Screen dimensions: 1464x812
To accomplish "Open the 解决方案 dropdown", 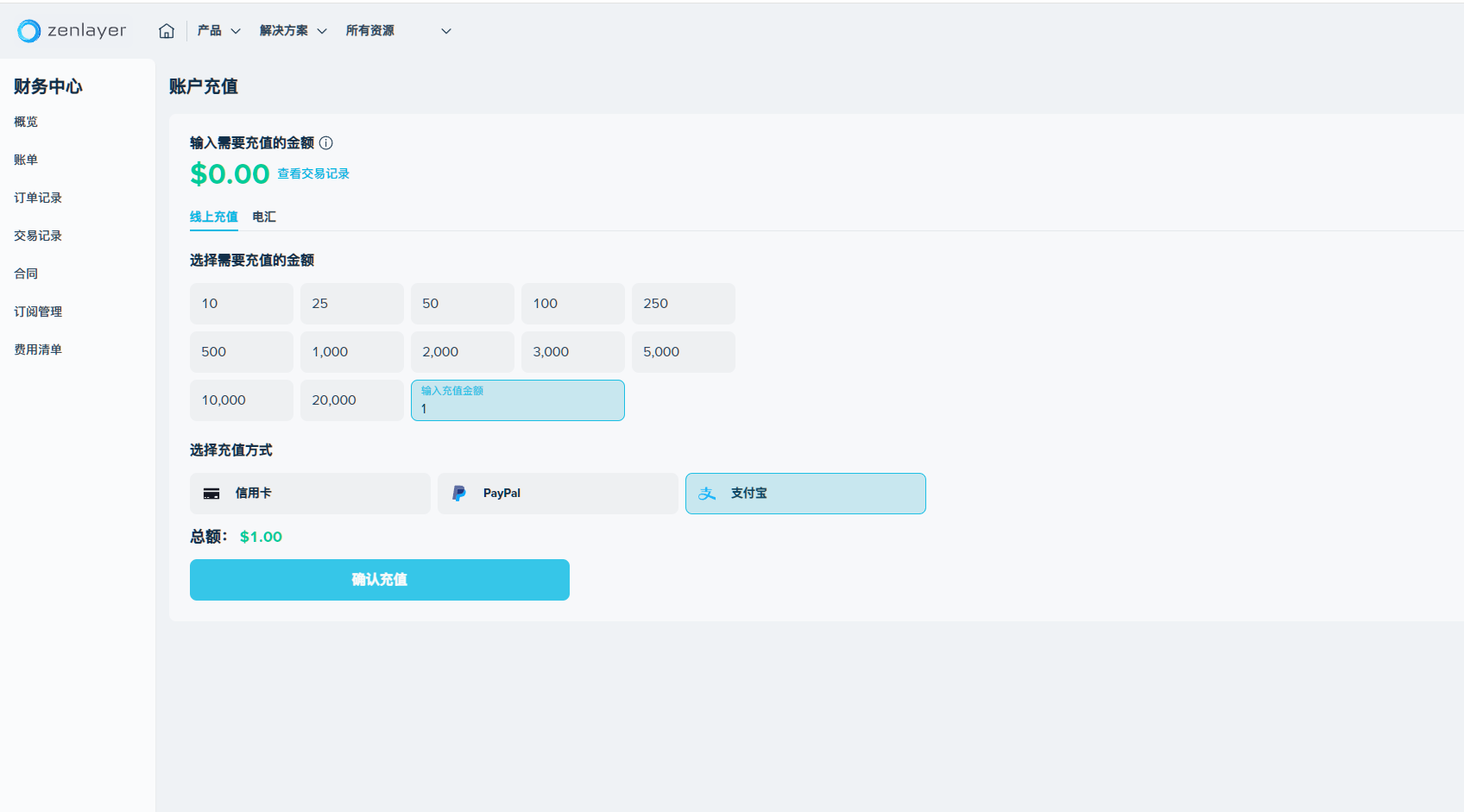I will click(x=293, y=31).
